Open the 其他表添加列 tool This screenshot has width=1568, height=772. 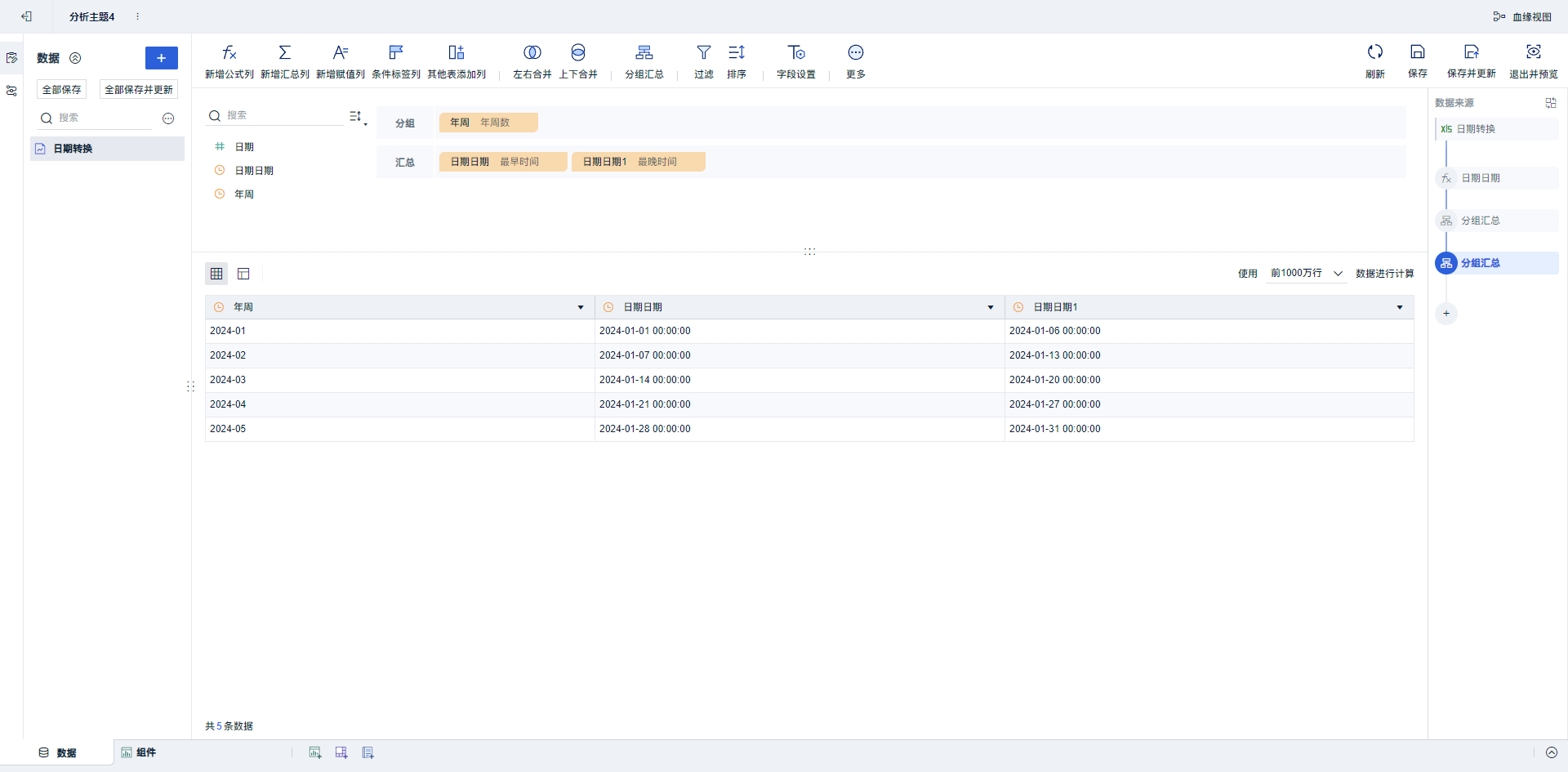tap(456, 61)
